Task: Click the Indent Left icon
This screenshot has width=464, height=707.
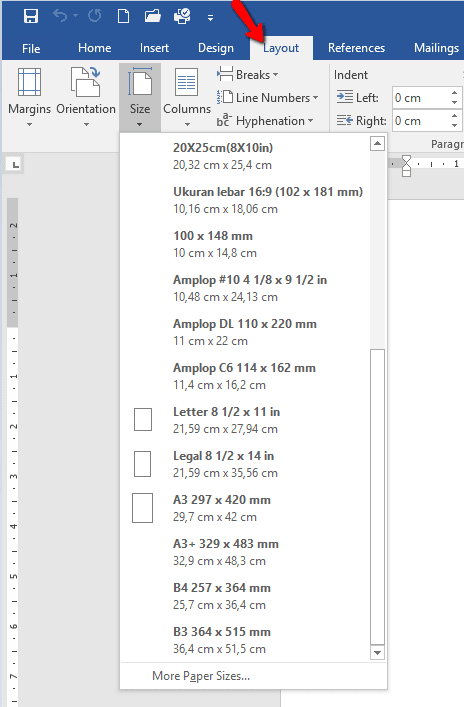Action: pos(345,97)
